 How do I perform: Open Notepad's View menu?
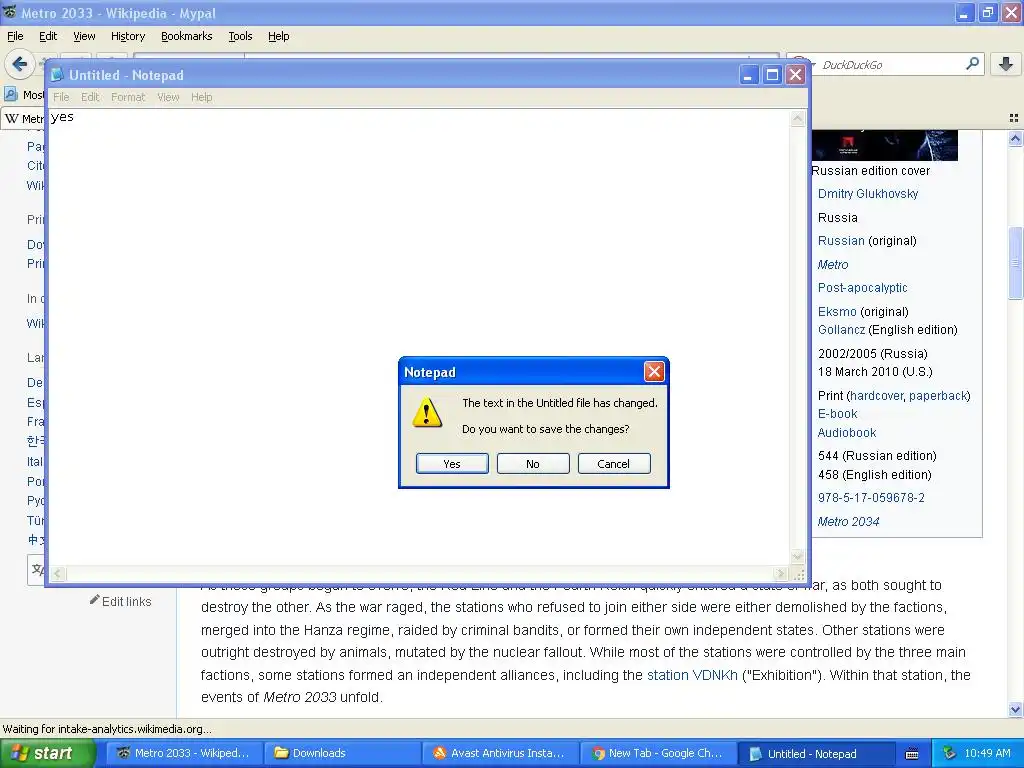coord(168,97)
